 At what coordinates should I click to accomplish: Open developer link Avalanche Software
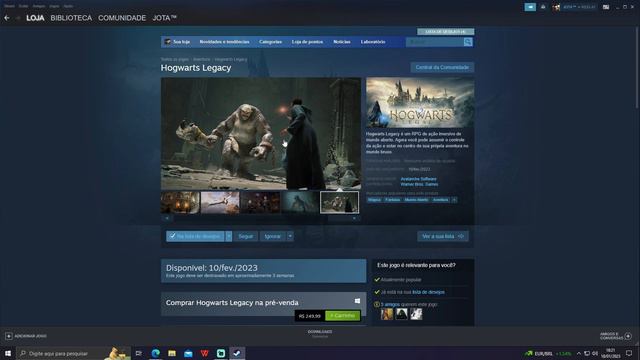point(418,179)
